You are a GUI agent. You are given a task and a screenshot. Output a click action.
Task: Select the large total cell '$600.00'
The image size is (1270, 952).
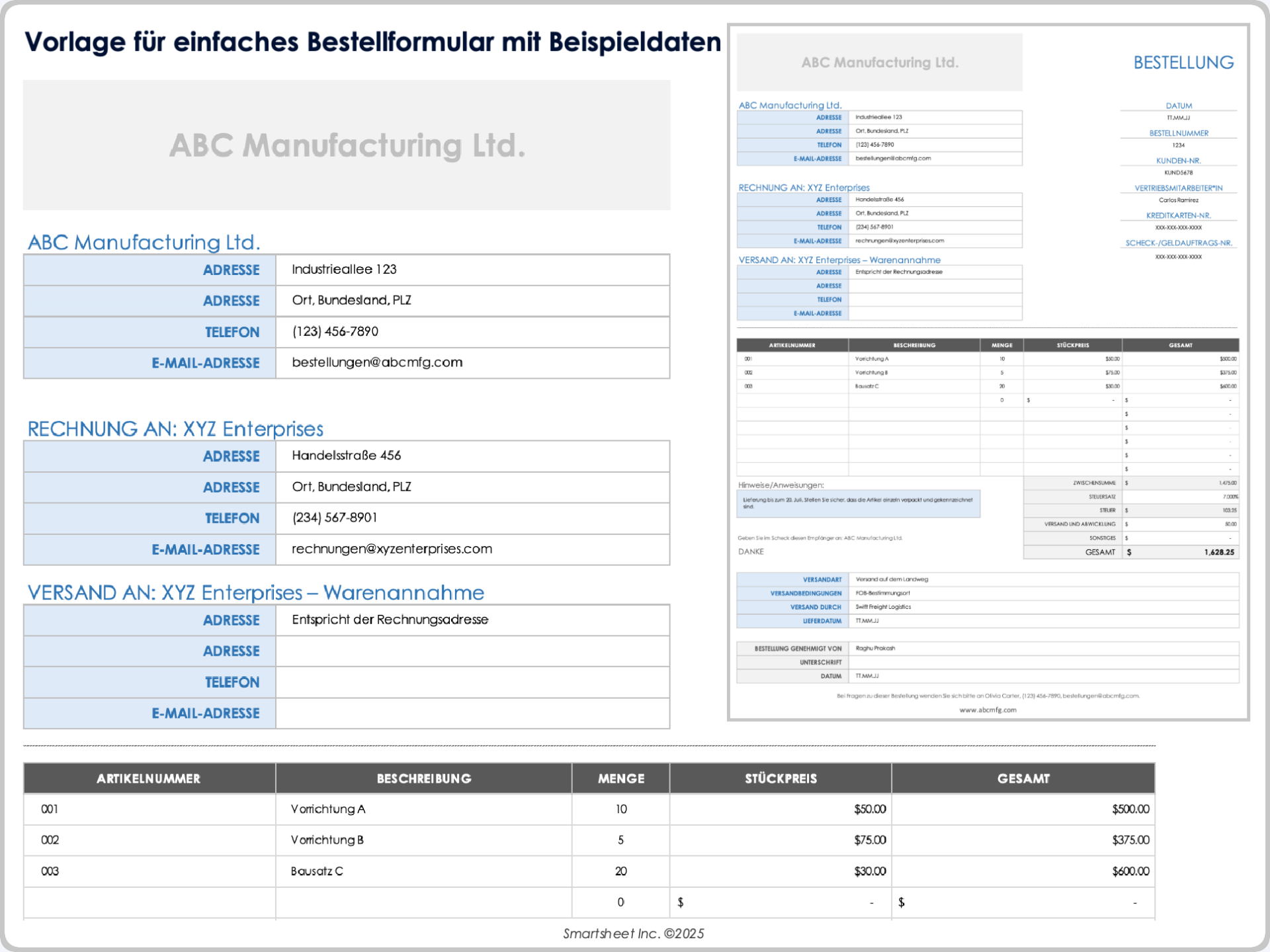(x=1023, y=871)
